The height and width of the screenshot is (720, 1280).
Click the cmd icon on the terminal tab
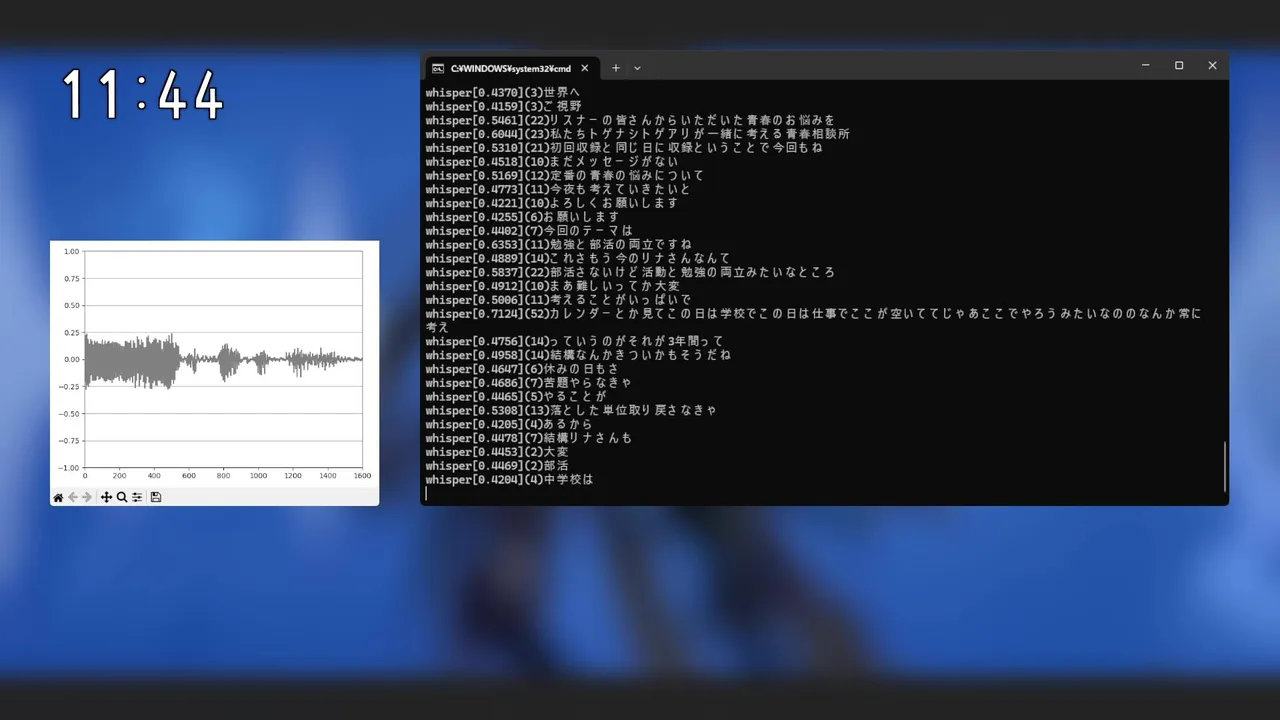pyautogui.click(x=438, y=68)
